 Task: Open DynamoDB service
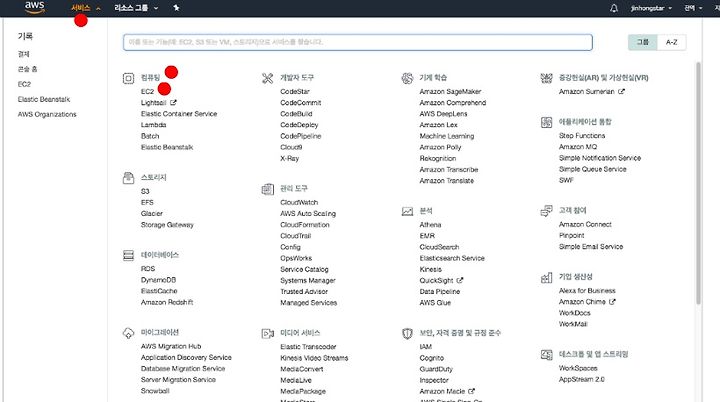click(158, 280)
